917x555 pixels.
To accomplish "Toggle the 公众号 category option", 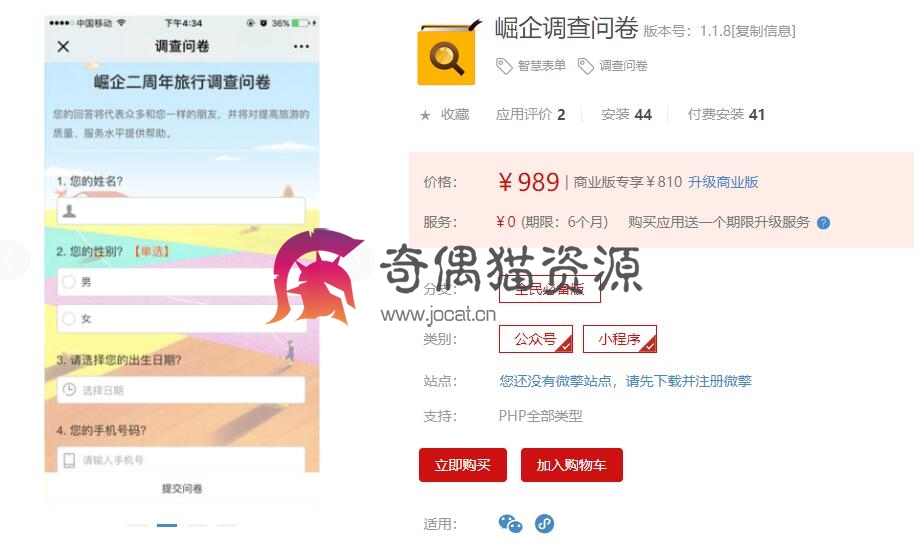I will pyautogui.click(x=536, y=339).
